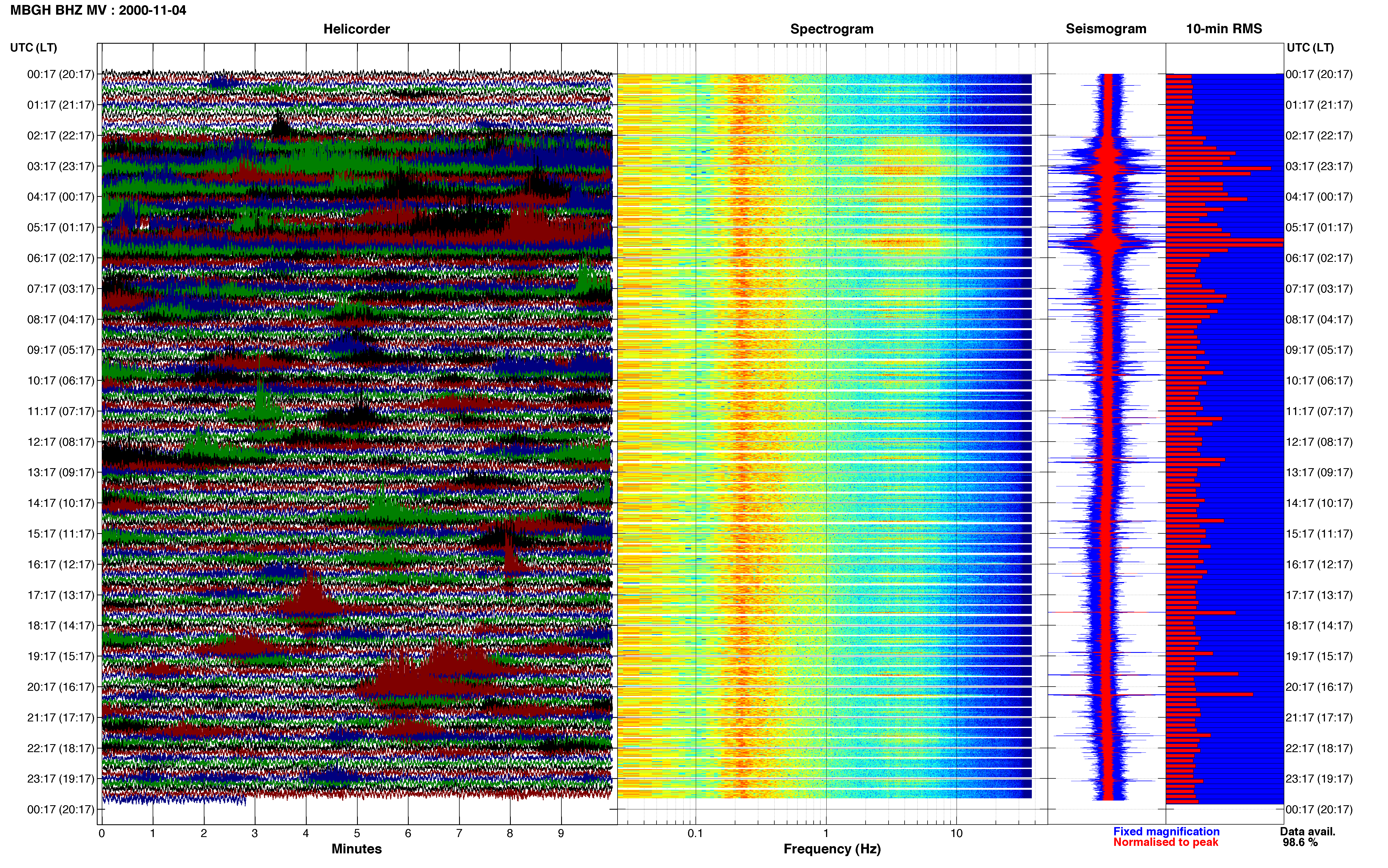
Task: Click the left 'UTC (LT)' axis label
Action: pos(33,48)
